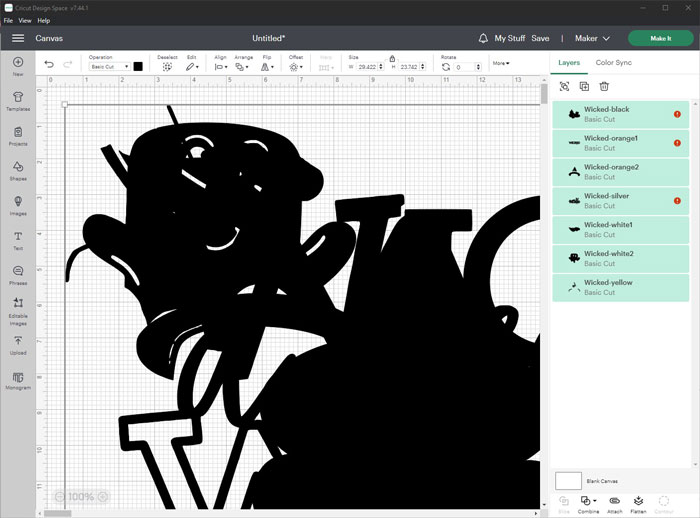Image resolution: width=700 pixels, height=518 pixels.
Task: Select the Wicked-silver layer
Action: tap(621, 201)
